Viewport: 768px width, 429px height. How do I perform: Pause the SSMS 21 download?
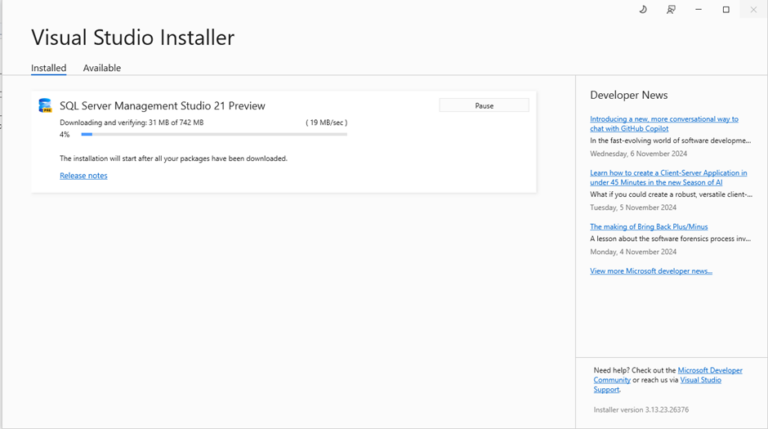click(484, 105)
